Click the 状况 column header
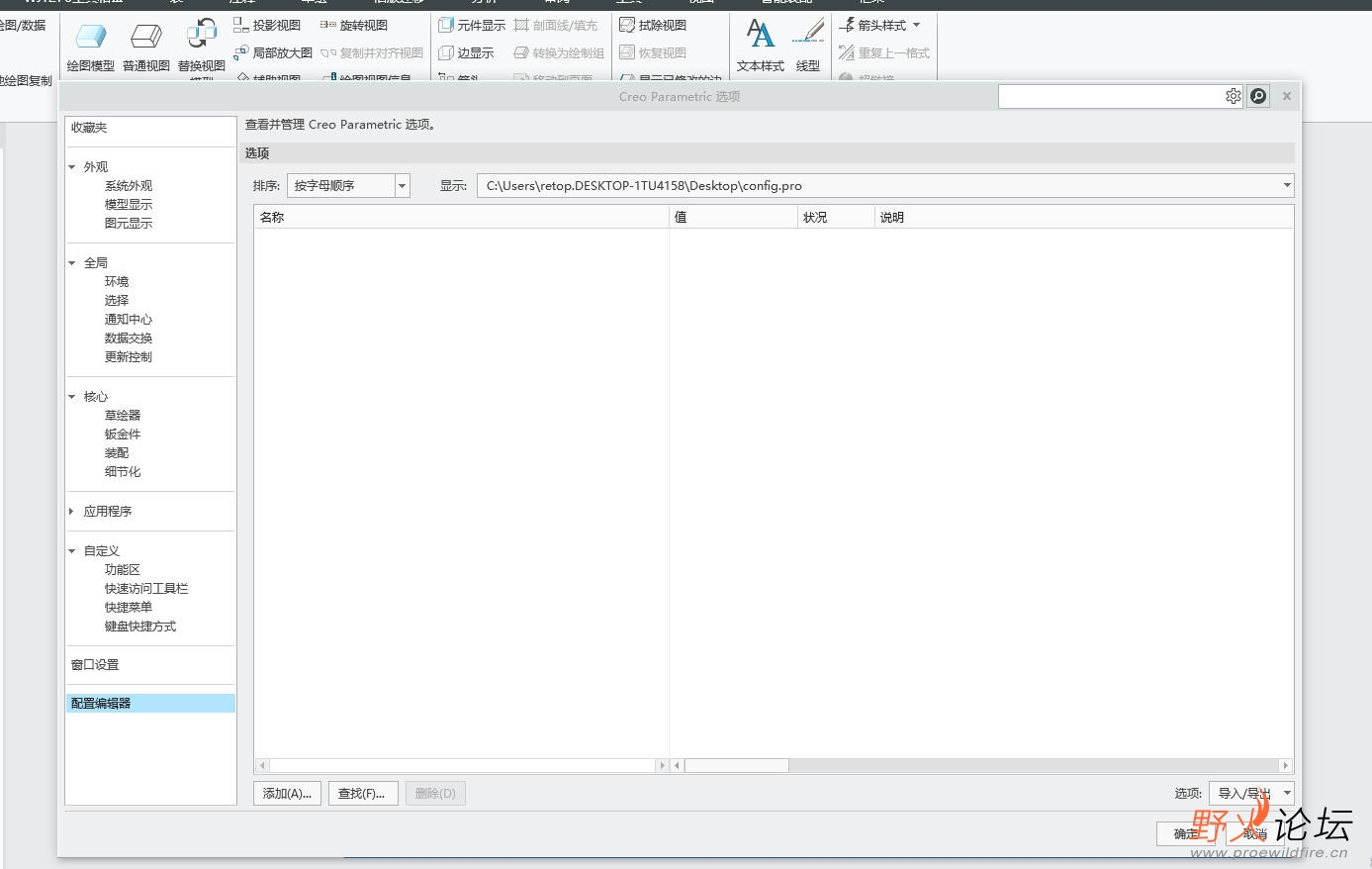 (x=836, y=217)
